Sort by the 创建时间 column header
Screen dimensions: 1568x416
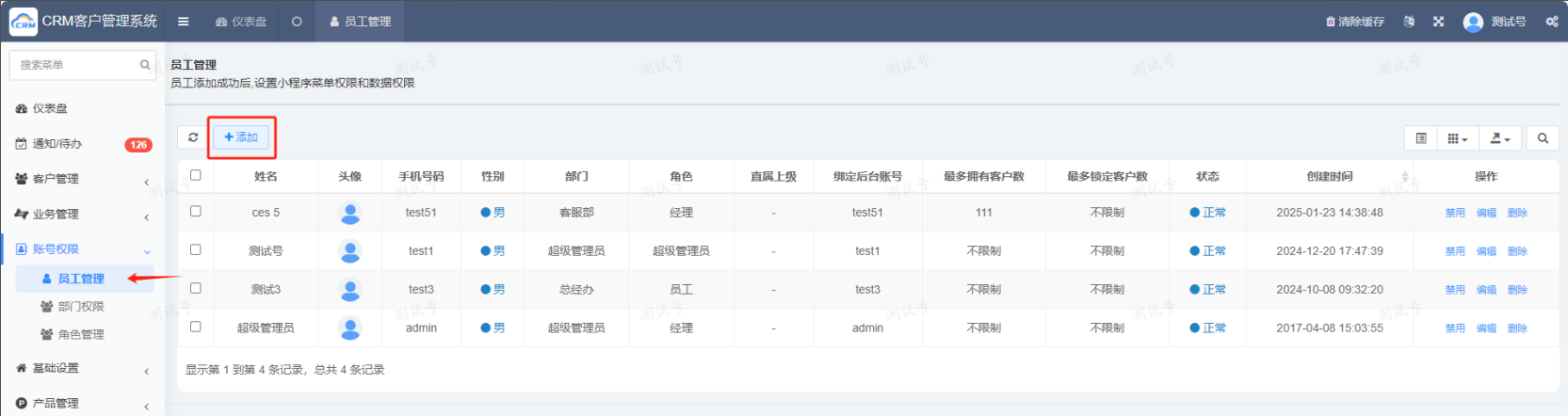(x=1330, y=176)
